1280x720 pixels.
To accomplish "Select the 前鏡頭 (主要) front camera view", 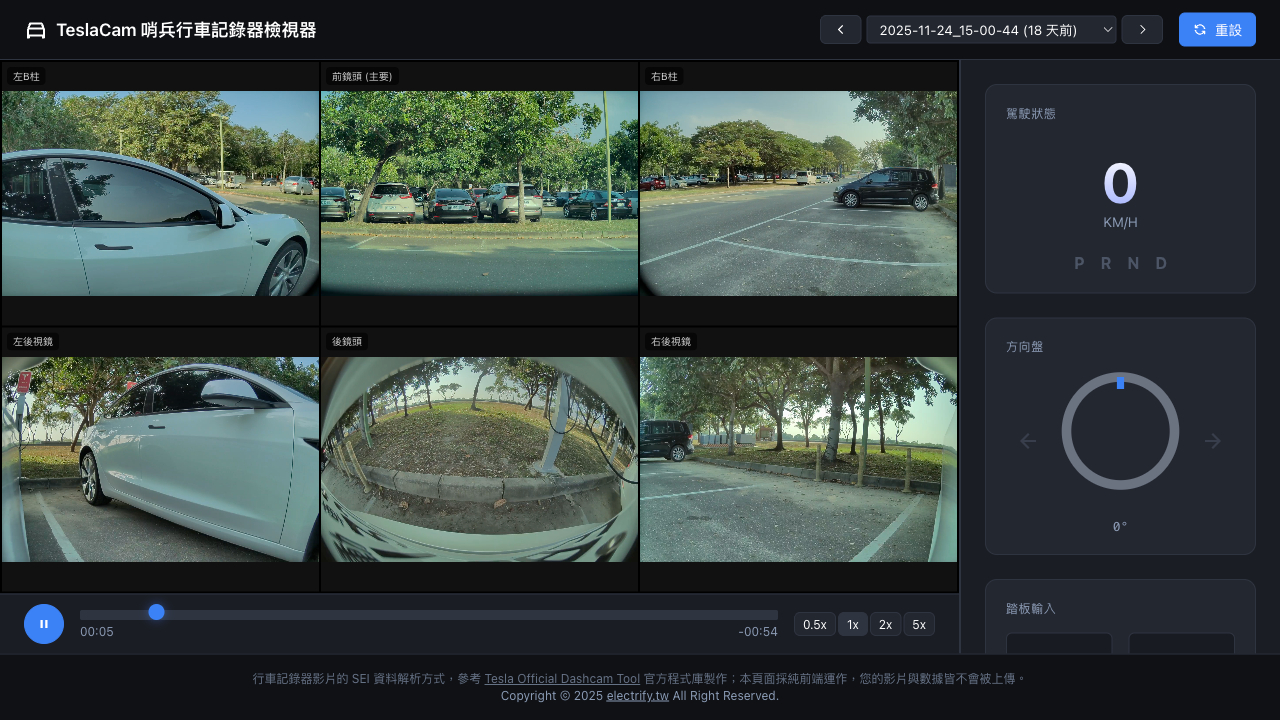I will click(x=479, y=193).
